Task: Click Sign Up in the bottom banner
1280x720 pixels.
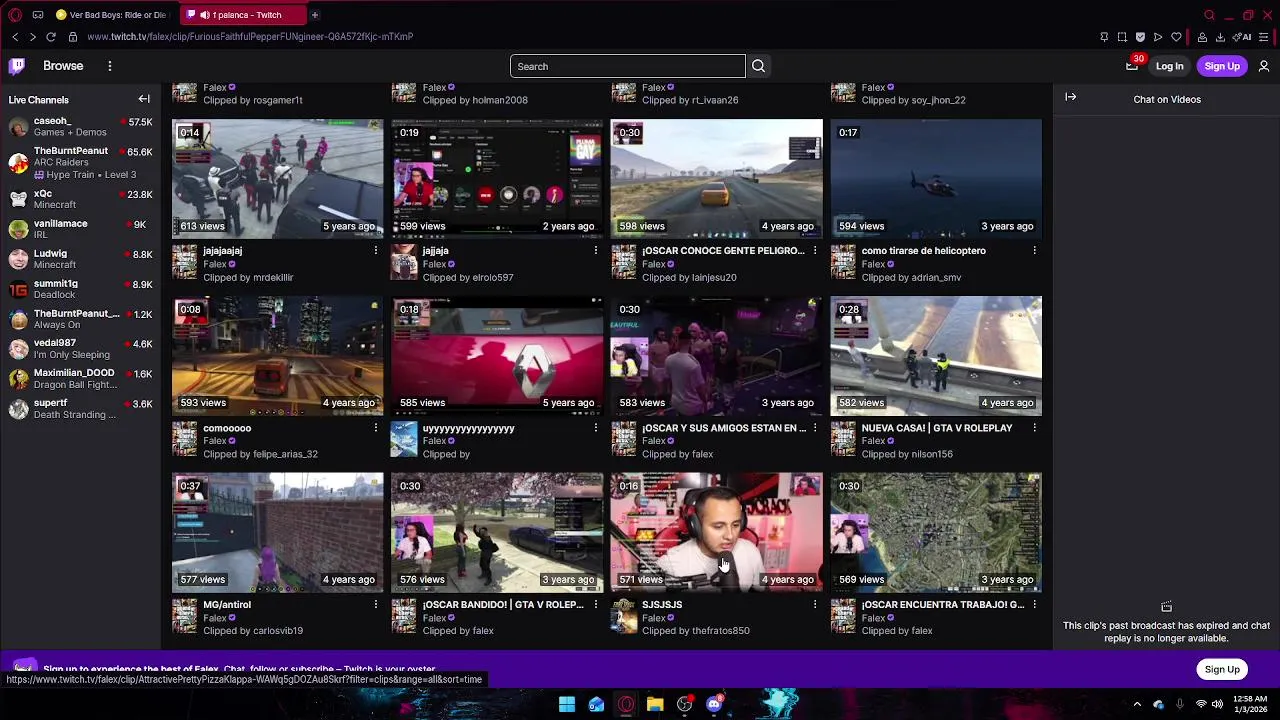Action: click(1222, 669)
